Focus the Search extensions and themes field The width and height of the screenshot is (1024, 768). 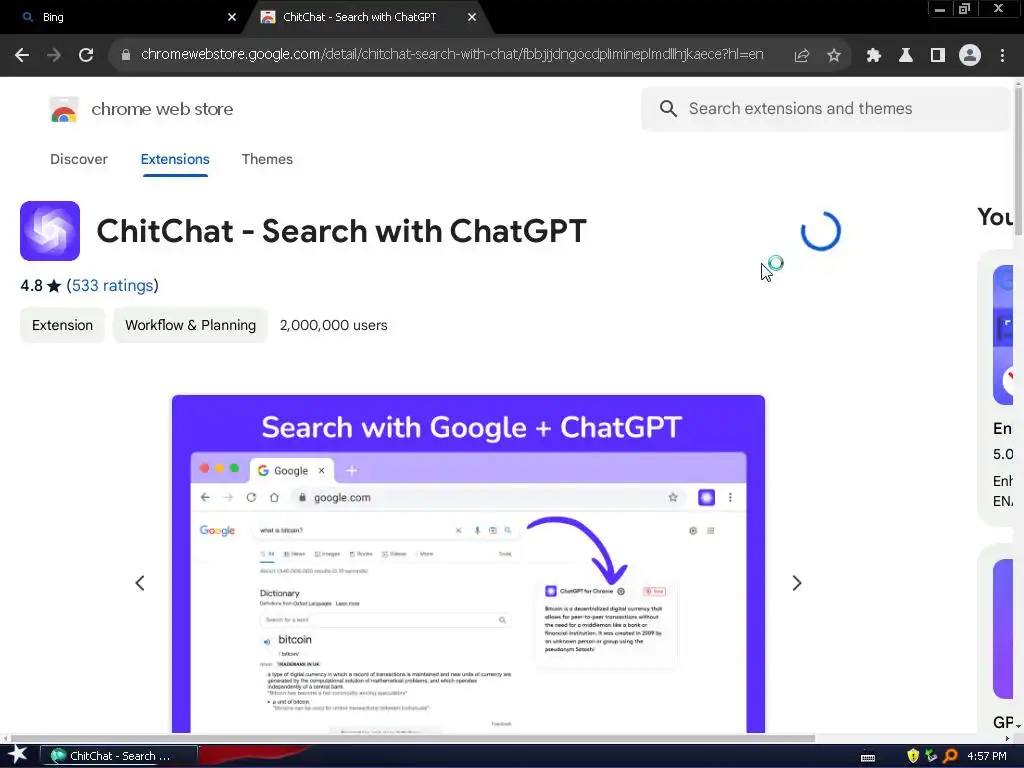coord(825,108)
